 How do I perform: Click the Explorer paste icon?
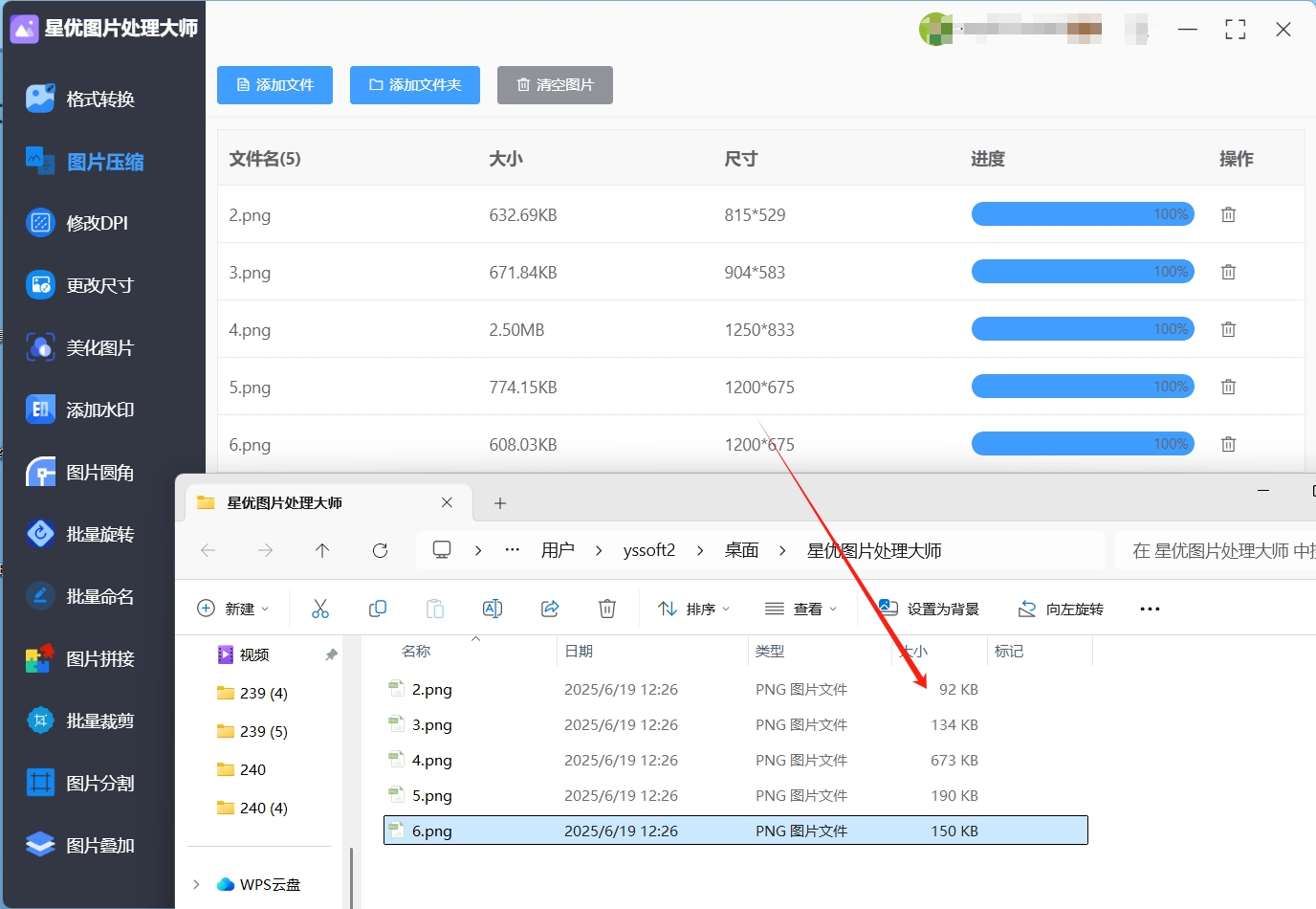click(435, 609)
